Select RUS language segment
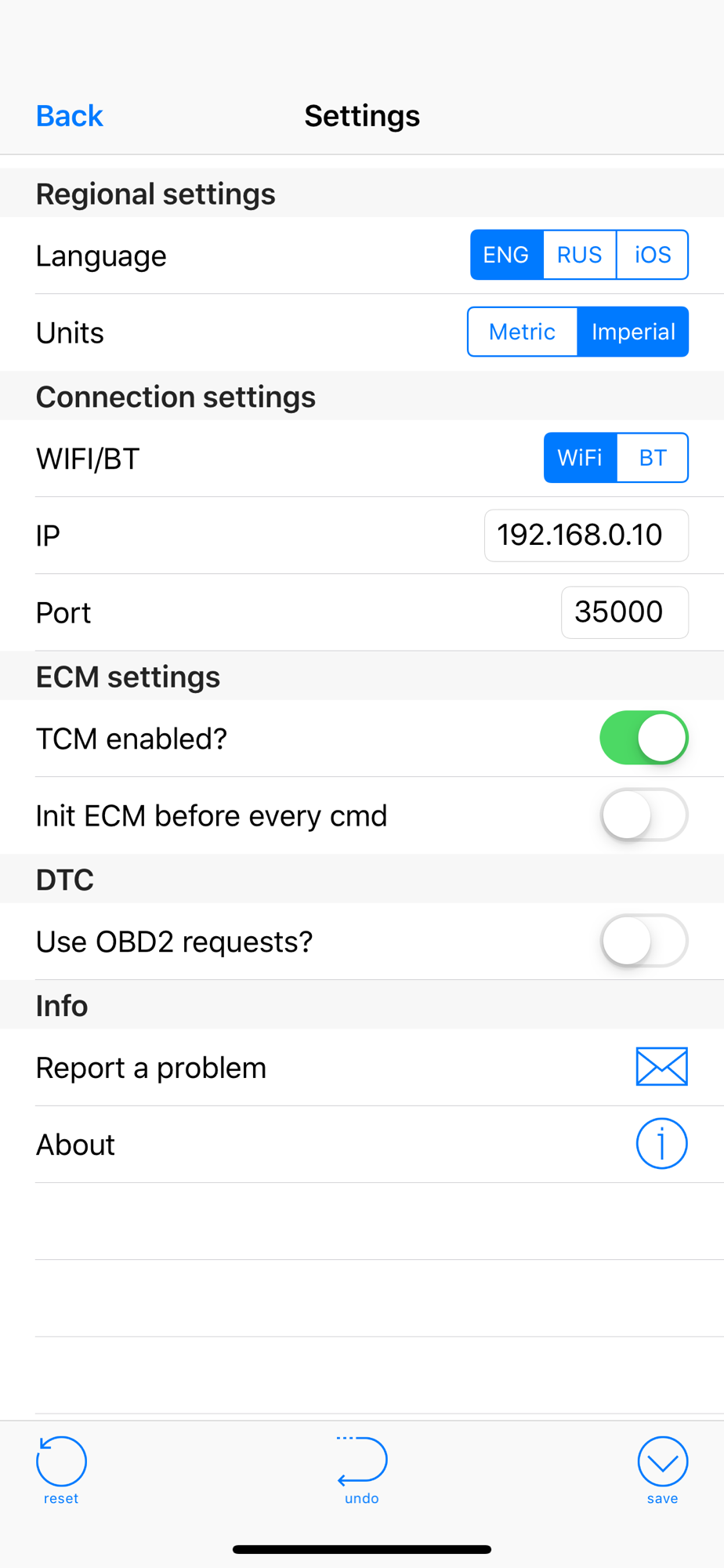724x1568 pixels. [x=580, y=255]
